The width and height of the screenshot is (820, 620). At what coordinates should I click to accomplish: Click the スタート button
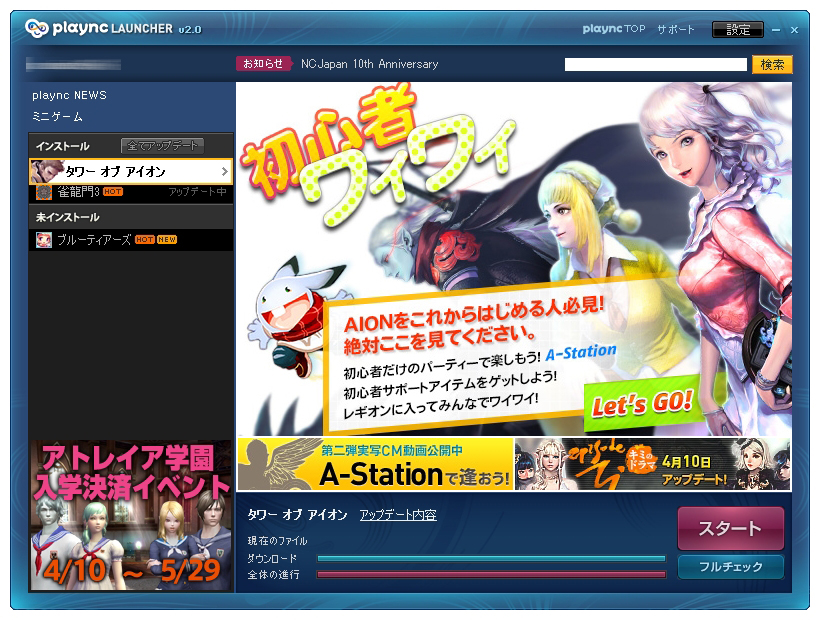tap(731, 528)
